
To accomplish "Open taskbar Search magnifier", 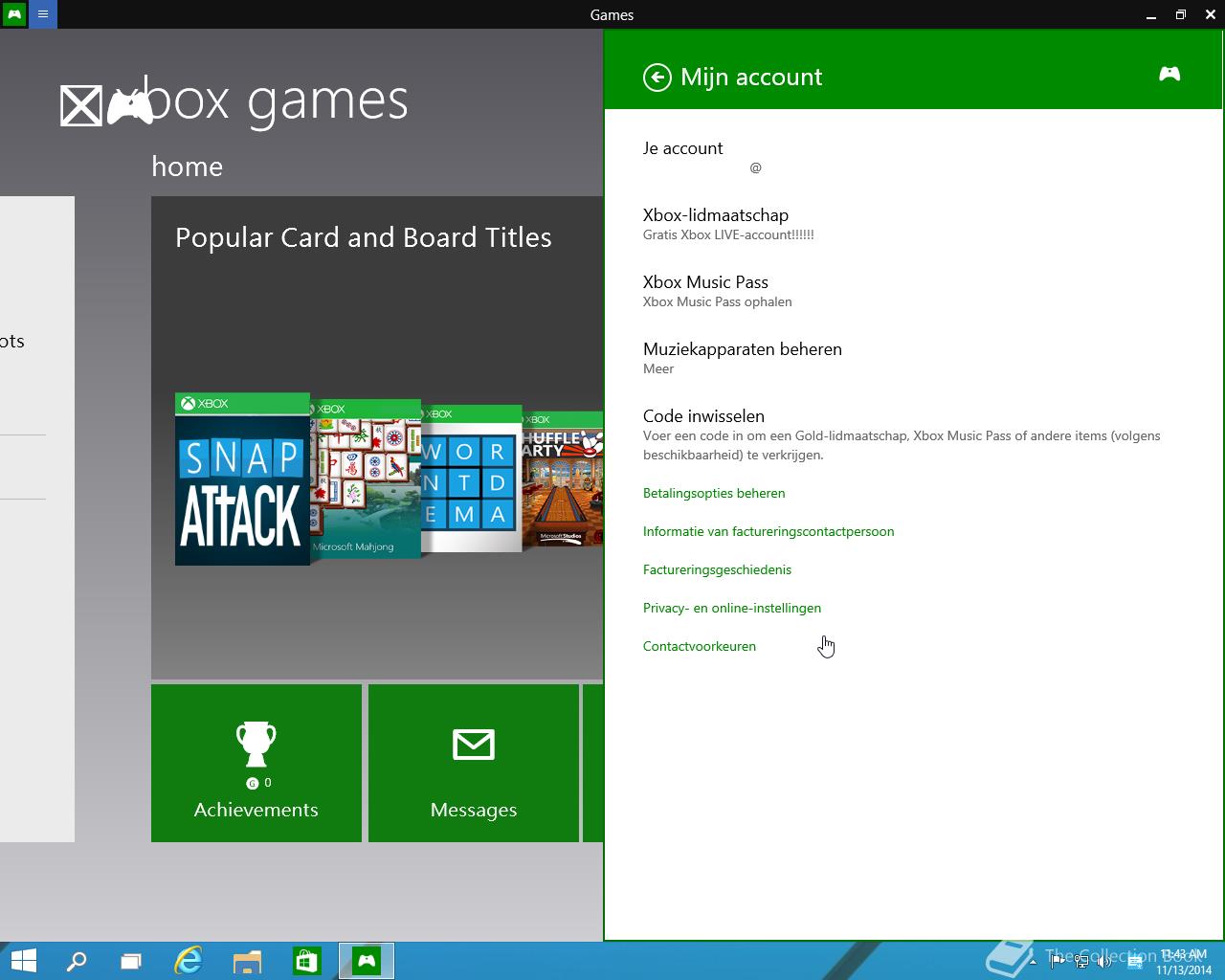I will click(x=77, y=961).
